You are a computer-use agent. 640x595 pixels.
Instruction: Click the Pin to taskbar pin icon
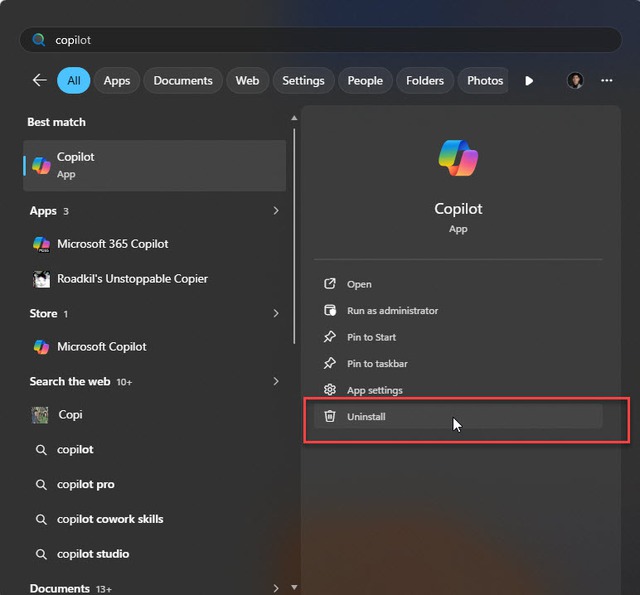[x=330, y=363]
